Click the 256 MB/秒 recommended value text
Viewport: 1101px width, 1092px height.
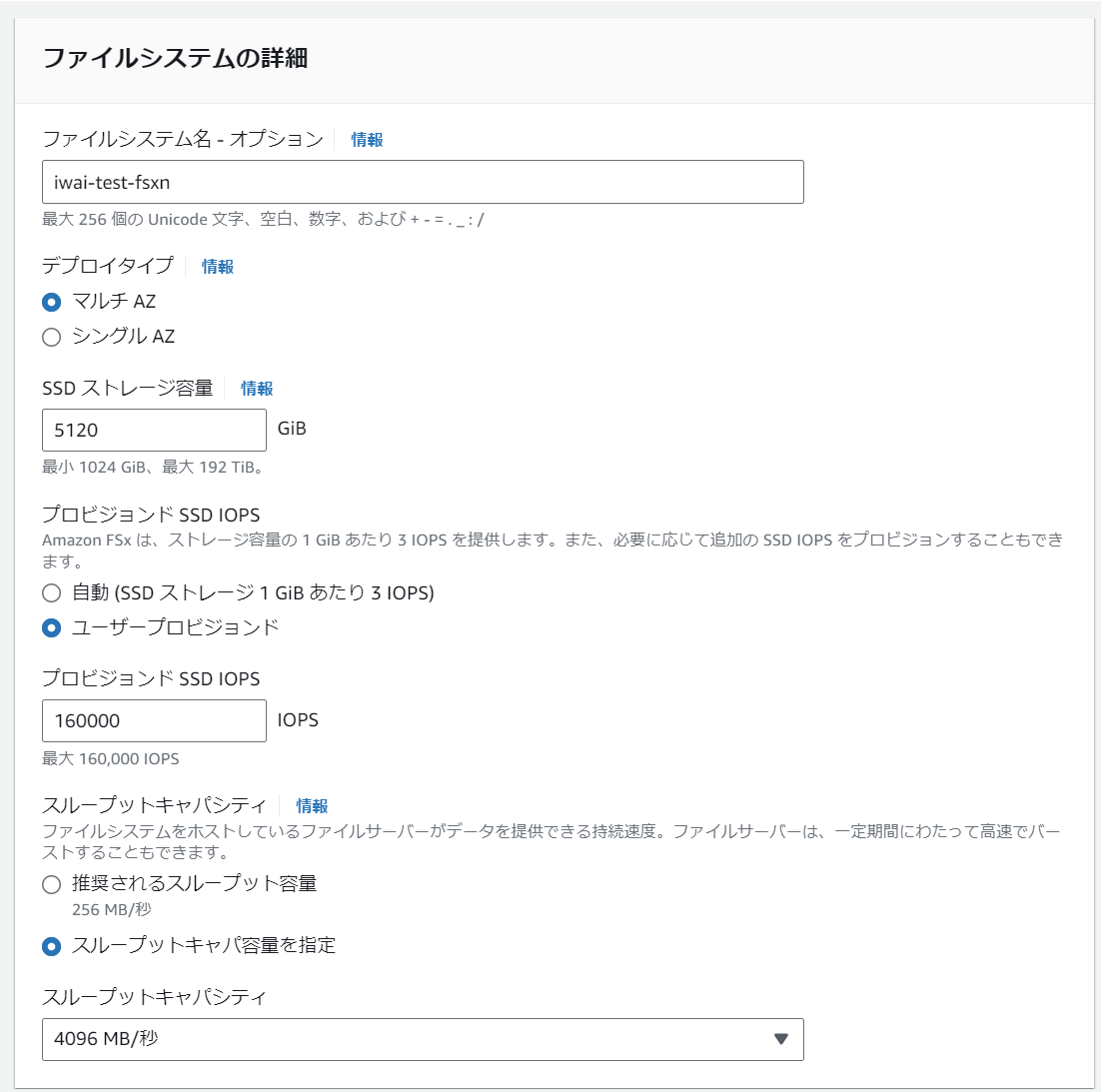[112, 909]
